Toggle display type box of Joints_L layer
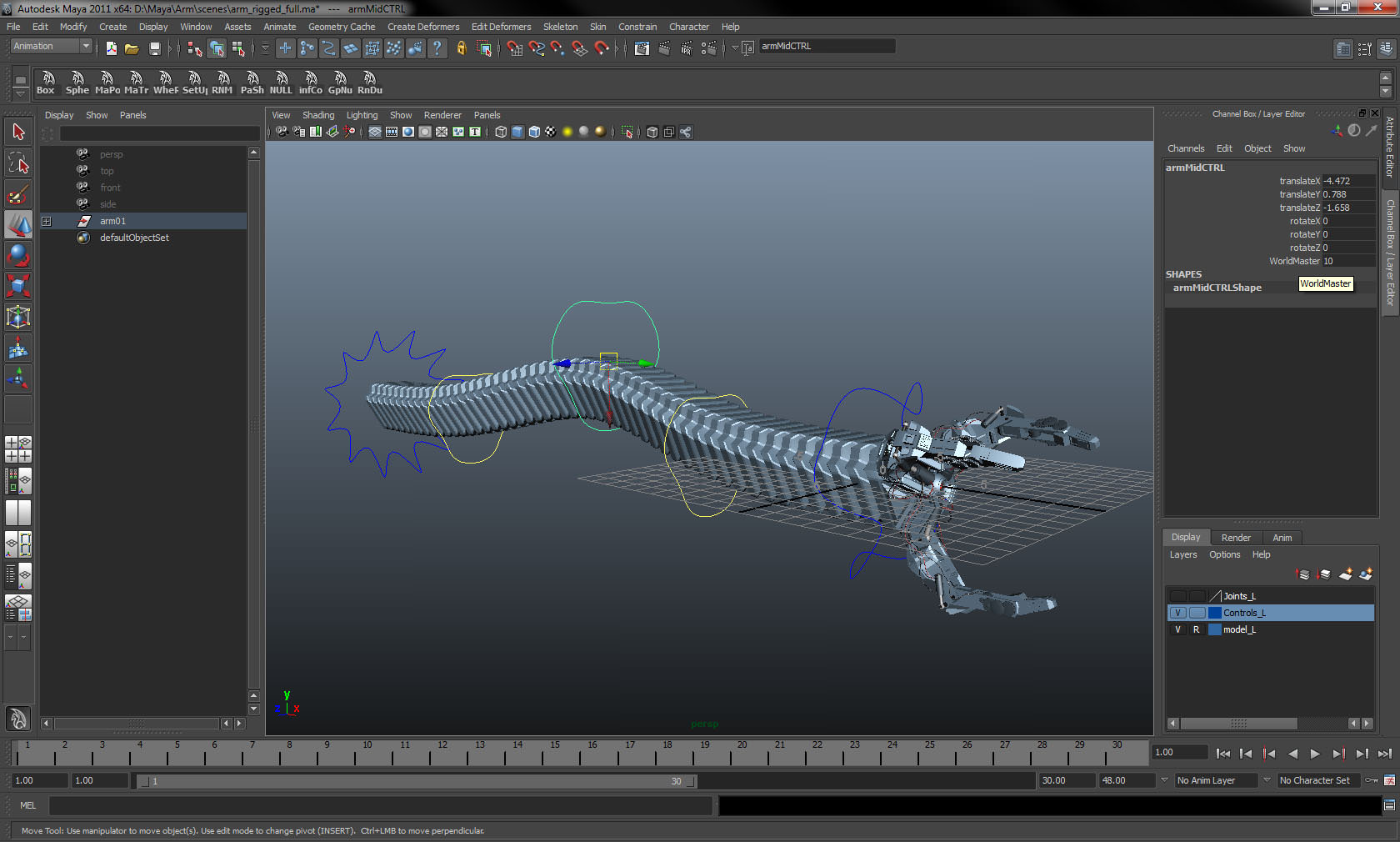The image size is (1400, 842). pos(1197,596)
